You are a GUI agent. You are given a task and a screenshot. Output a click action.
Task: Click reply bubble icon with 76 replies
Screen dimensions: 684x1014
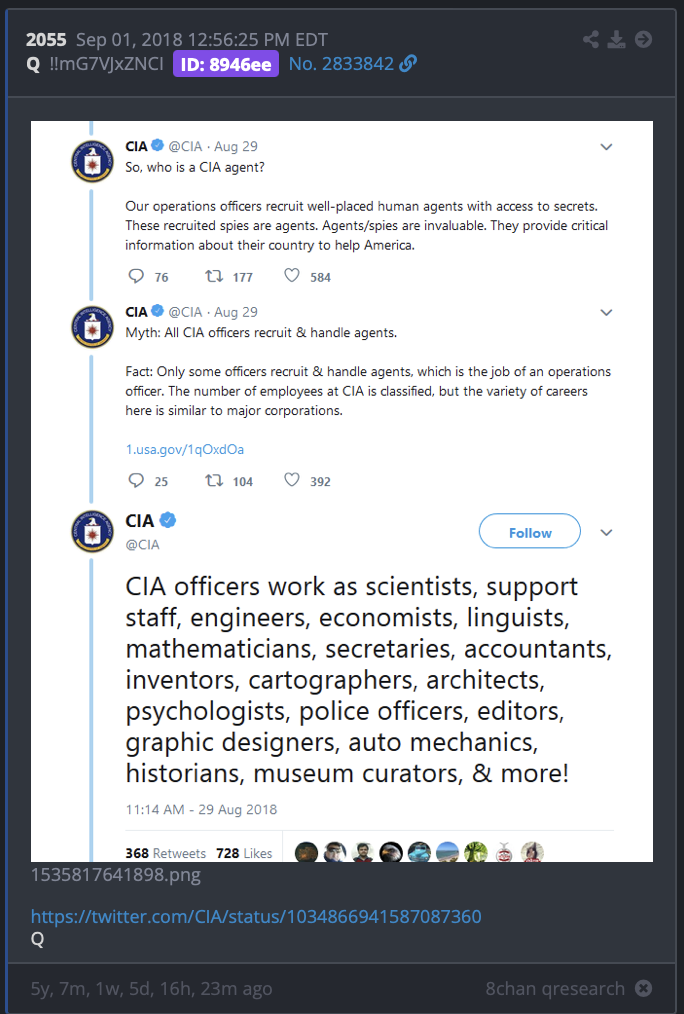click(x=136, y=276)
